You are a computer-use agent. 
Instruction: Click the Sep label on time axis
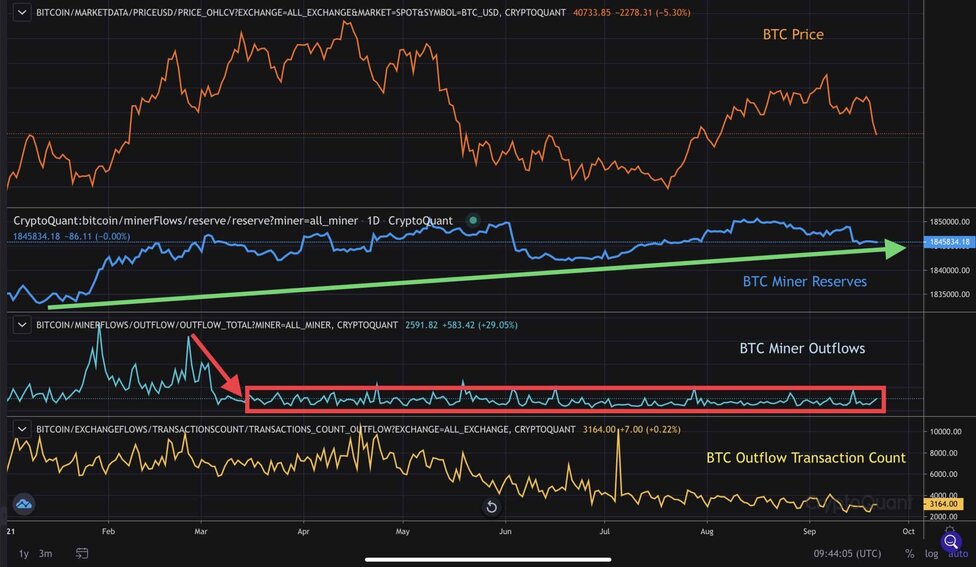(809, 532)
